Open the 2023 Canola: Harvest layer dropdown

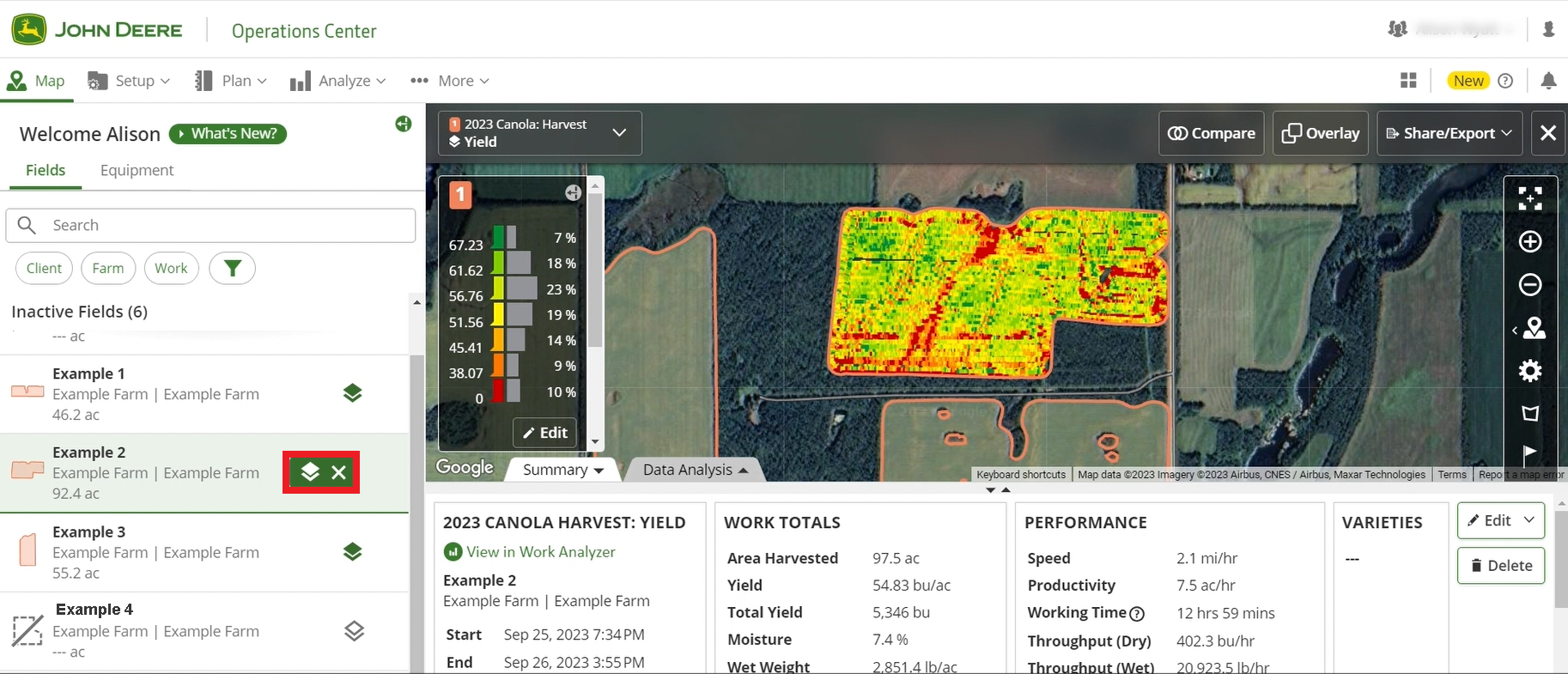coord(540,133)
